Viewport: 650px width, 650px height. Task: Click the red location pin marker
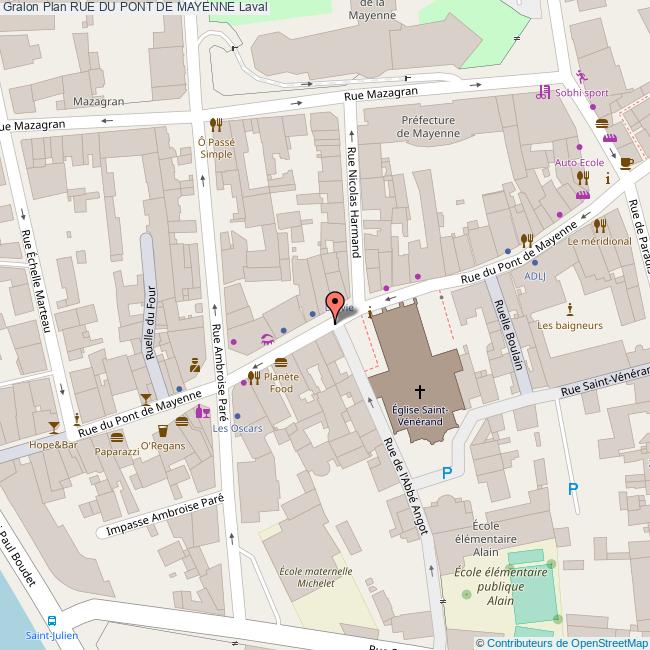tap(335, 304)
